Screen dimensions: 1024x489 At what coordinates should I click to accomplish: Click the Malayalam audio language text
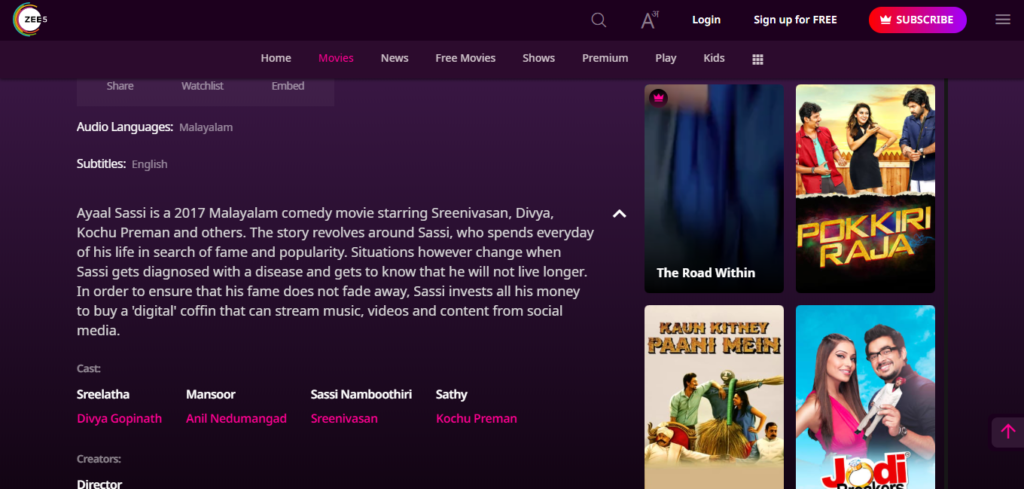tap(206, 127)
